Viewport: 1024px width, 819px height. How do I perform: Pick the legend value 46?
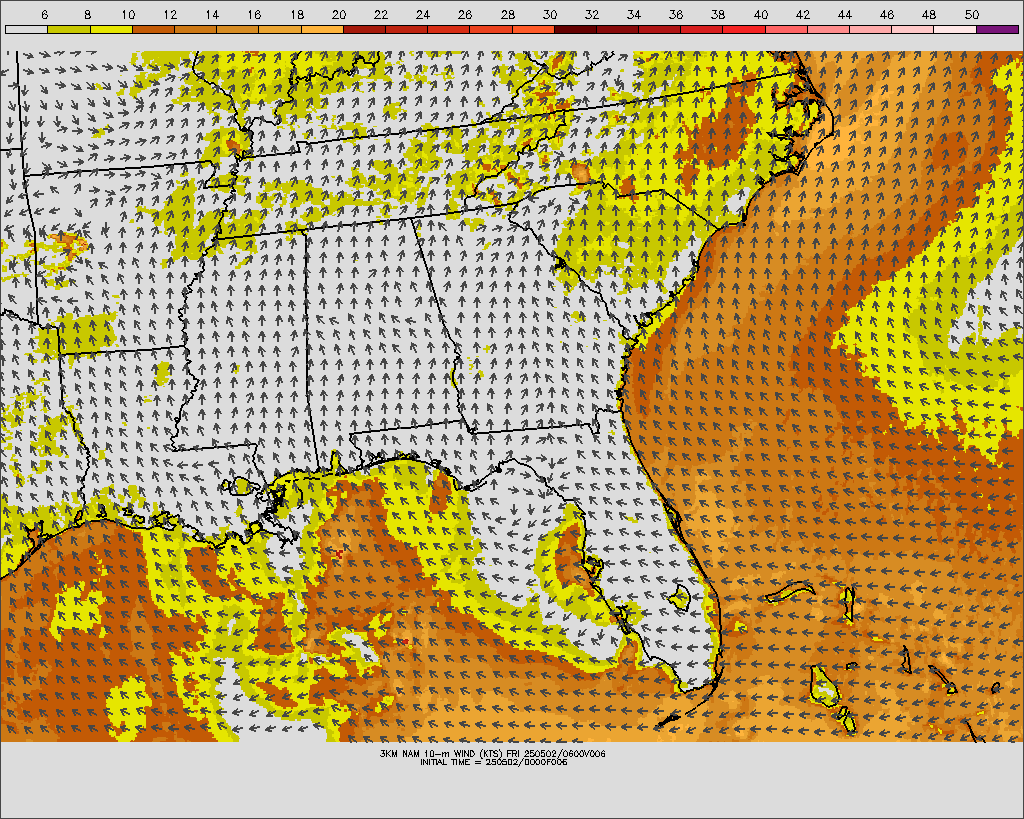tap(887, 14)
